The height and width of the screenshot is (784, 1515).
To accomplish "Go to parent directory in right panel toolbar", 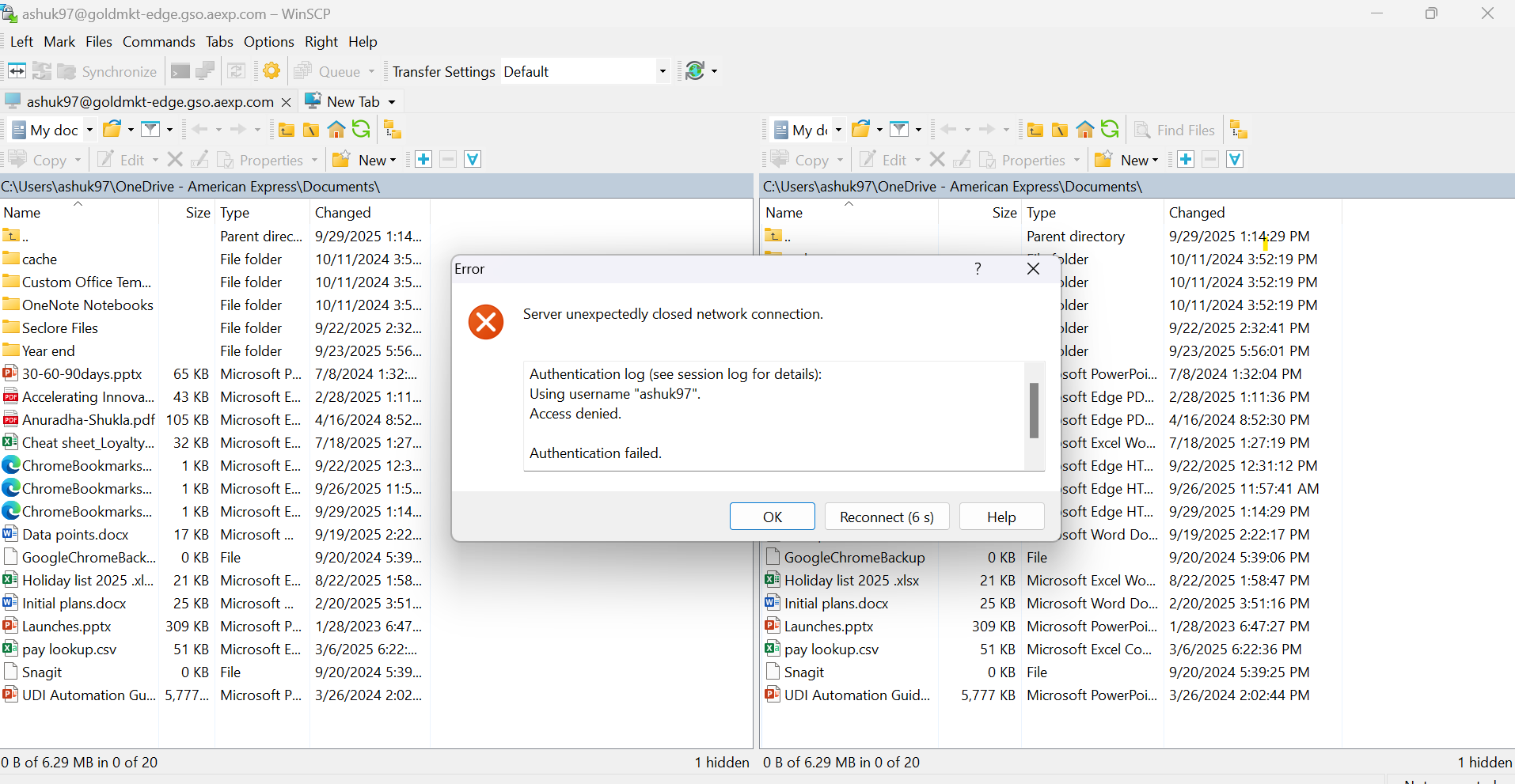I will [x=1035, y=130].
